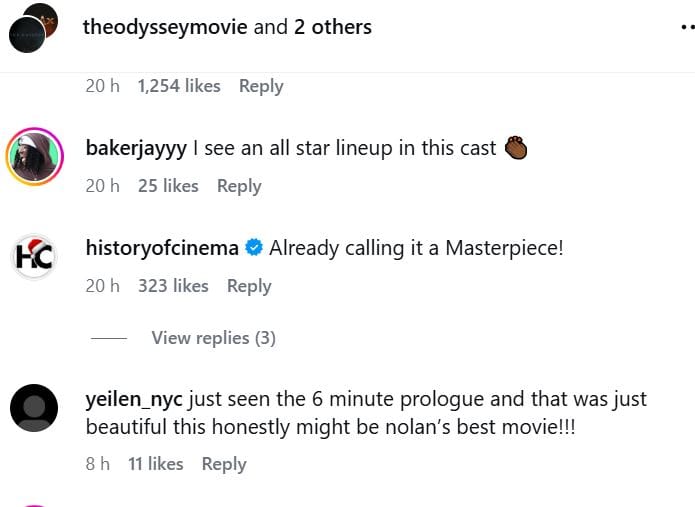The height and width of the screenshot is (507, 695).
Task: Show the 11 likes list
Action: click(156, 464)
